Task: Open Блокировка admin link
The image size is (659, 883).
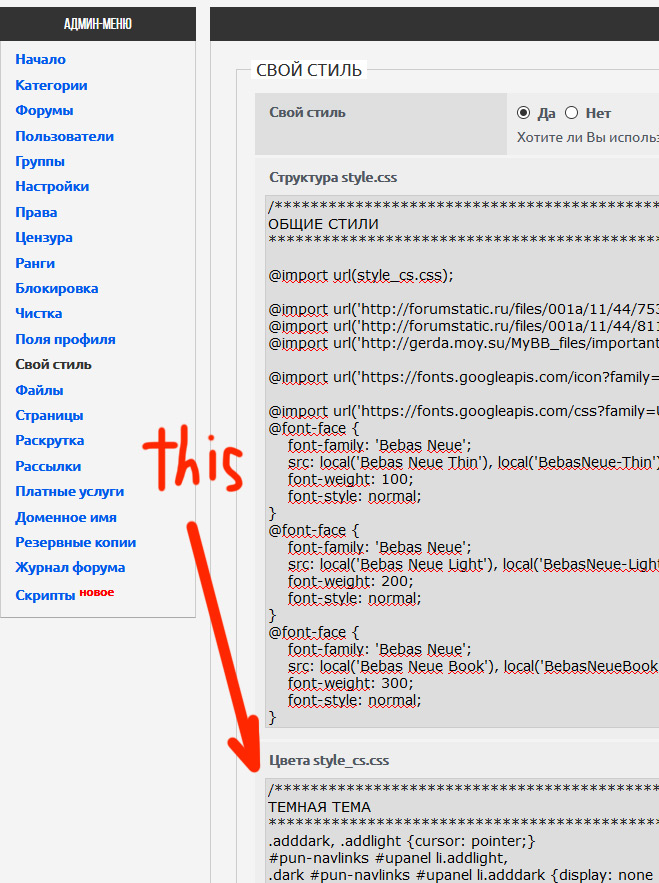Action: click(56, 288)
